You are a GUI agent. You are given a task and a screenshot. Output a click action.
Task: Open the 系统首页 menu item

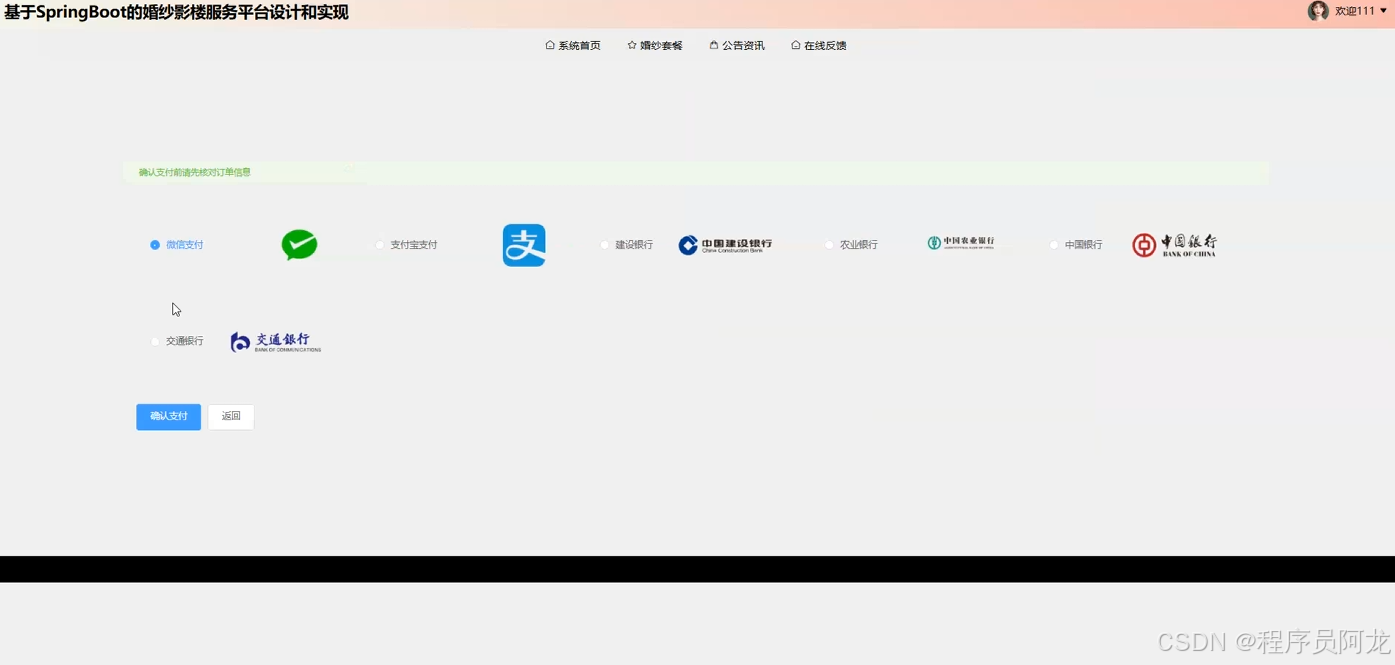tap(573, 45)
